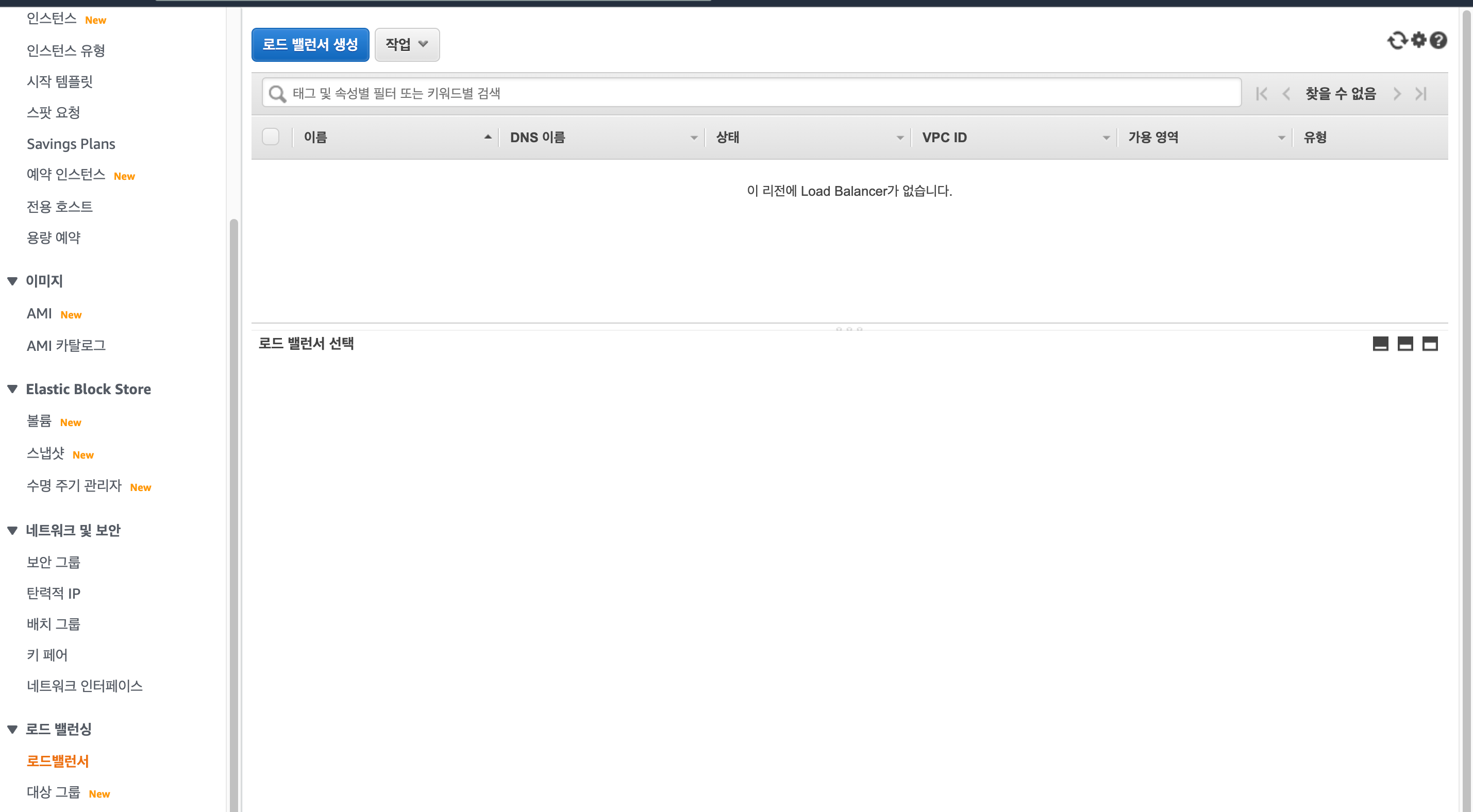This screenshot has height=812, width=1473.
Task: Click the help question mark icon
Action: (1438, 41)
